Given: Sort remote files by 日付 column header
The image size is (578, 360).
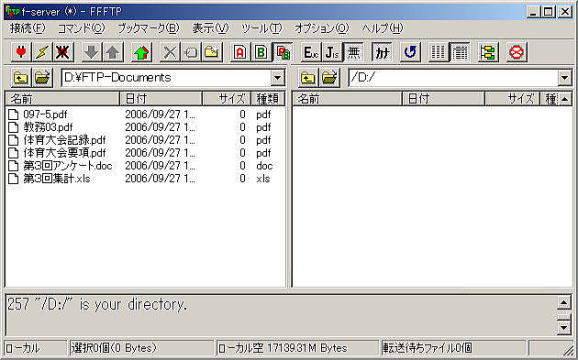Looking at the screenshot, I should pos(443,98).
